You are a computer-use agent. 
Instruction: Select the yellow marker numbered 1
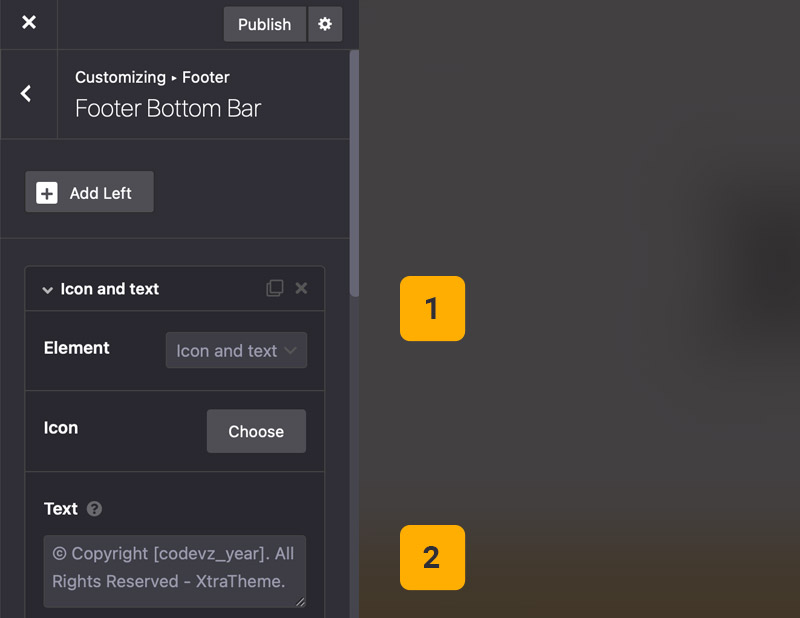432,309
